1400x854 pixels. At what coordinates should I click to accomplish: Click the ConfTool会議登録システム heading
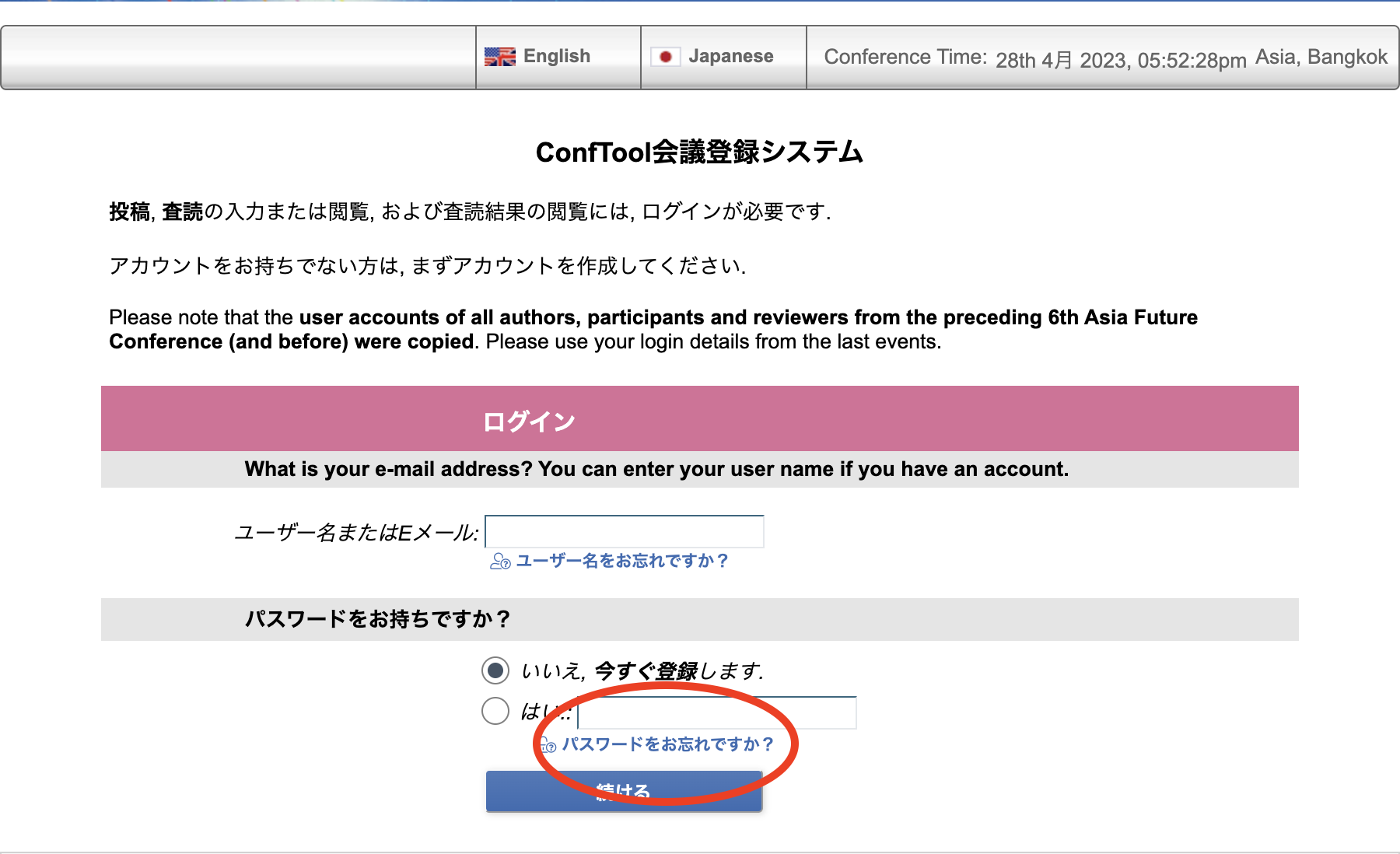point(699,152)
